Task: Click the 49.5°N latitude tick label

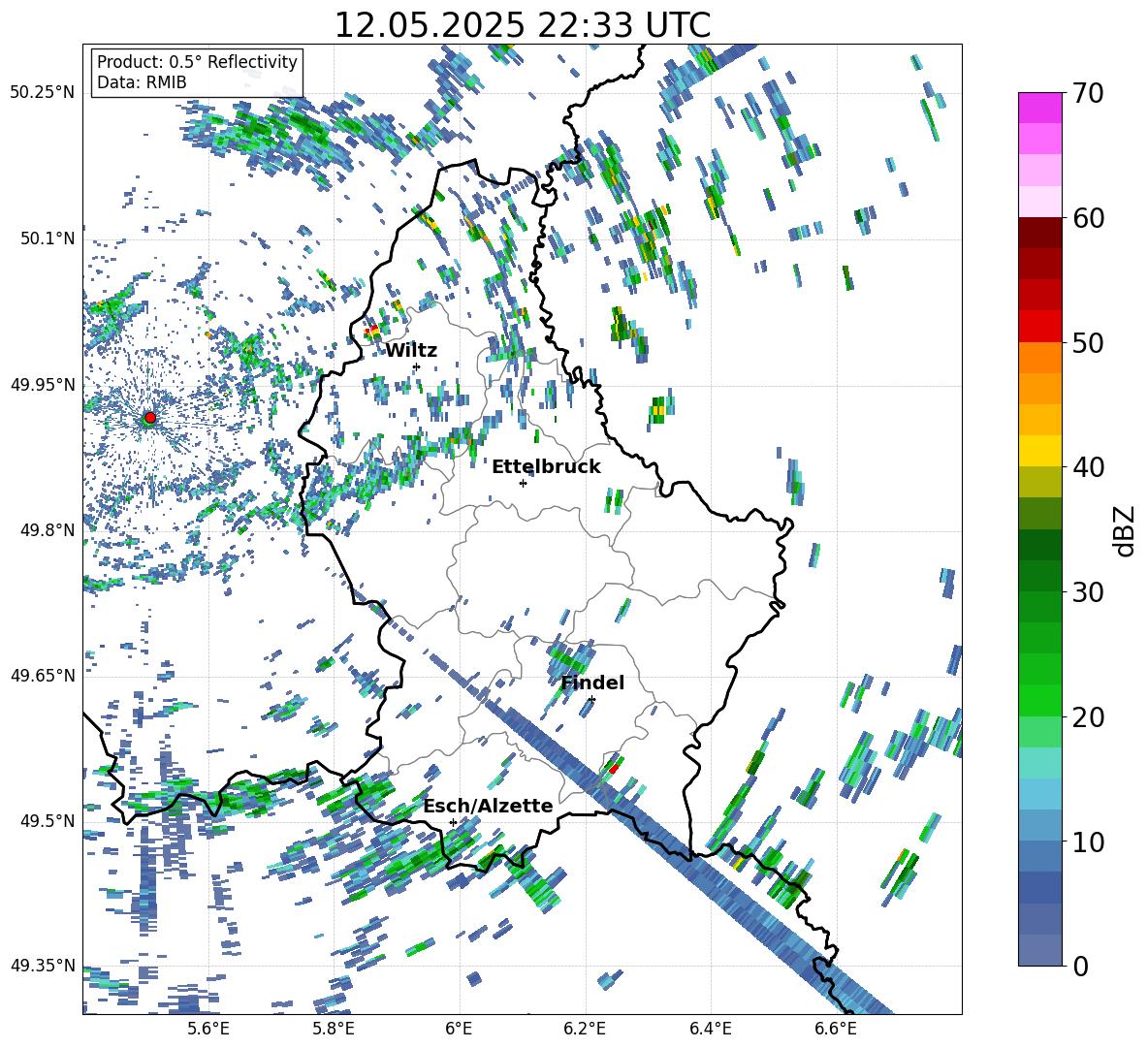Action: click(x=48, y=821)
